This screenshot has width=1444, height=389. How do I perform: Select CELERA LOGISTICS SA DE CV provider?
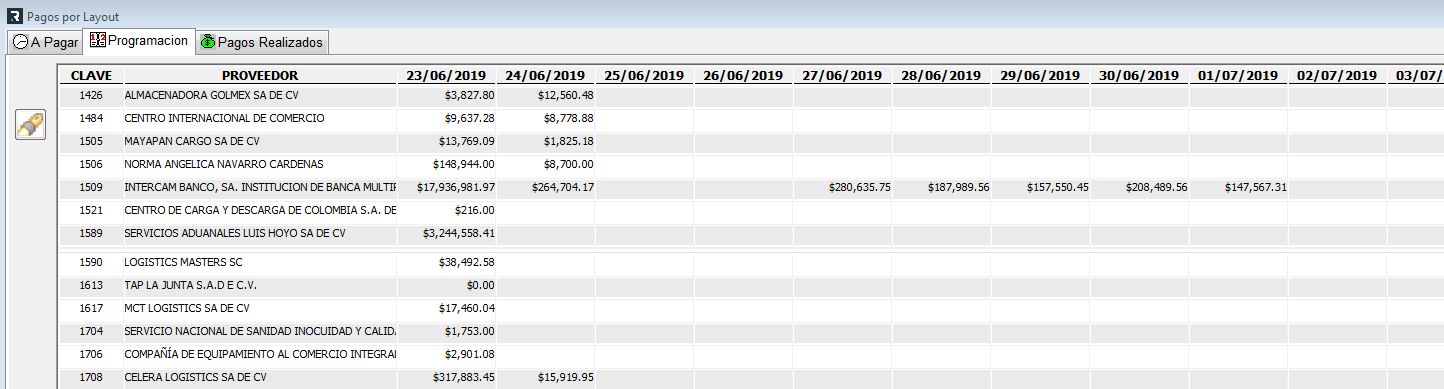[x=259, y=377]
